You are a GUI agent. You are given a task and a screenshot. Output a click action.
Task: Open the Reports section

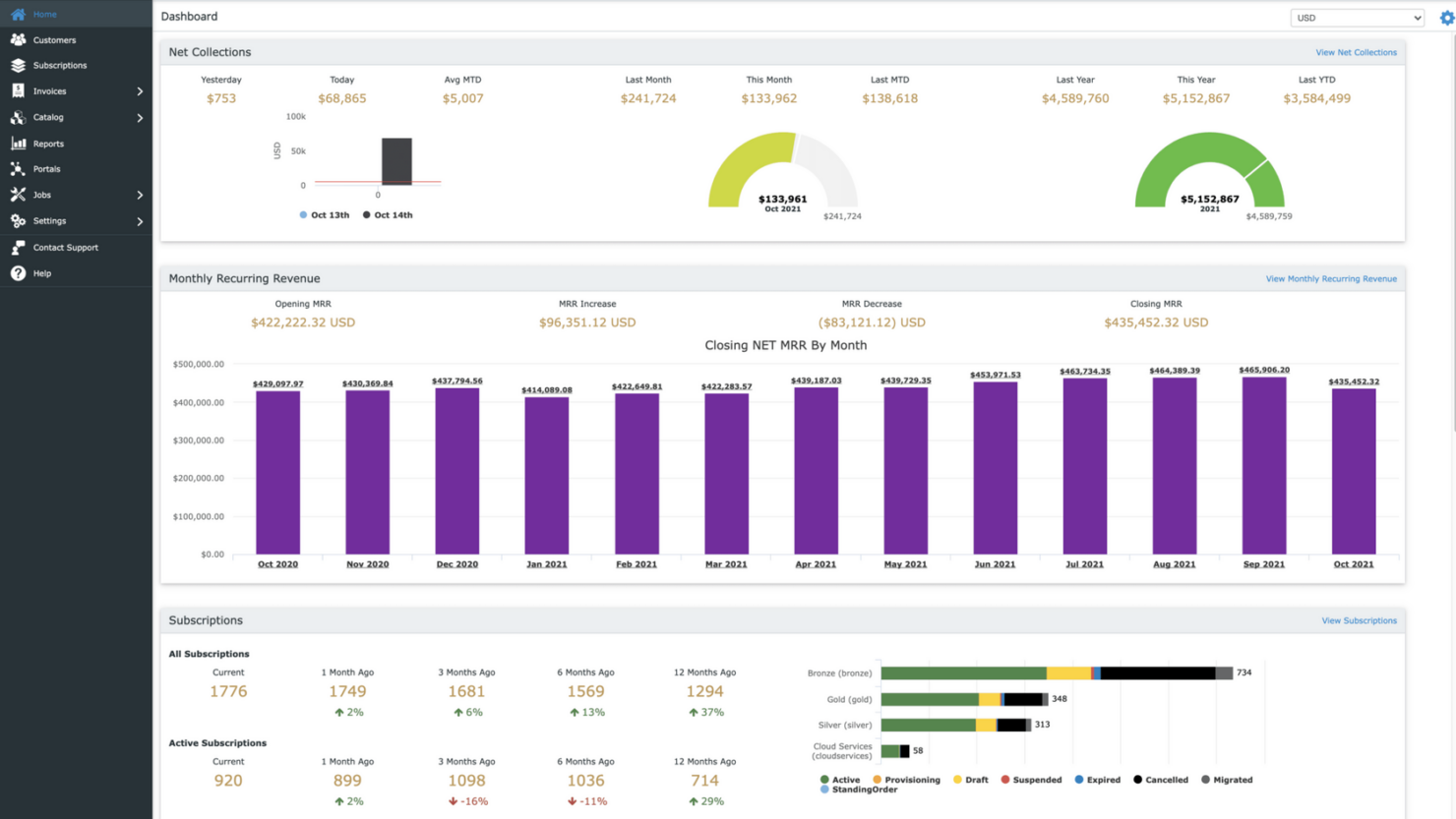coord(47,143)
